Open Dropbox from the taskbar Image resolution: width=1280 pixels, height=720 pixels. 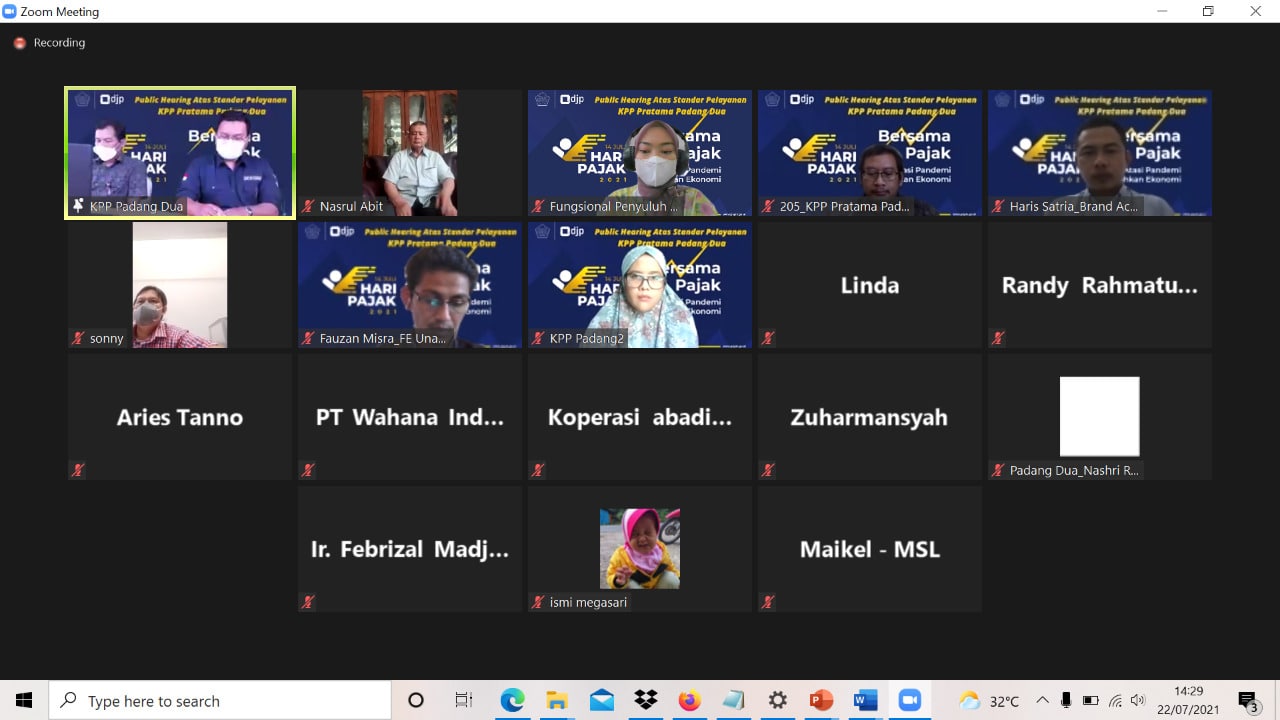(x=646, y=700)
